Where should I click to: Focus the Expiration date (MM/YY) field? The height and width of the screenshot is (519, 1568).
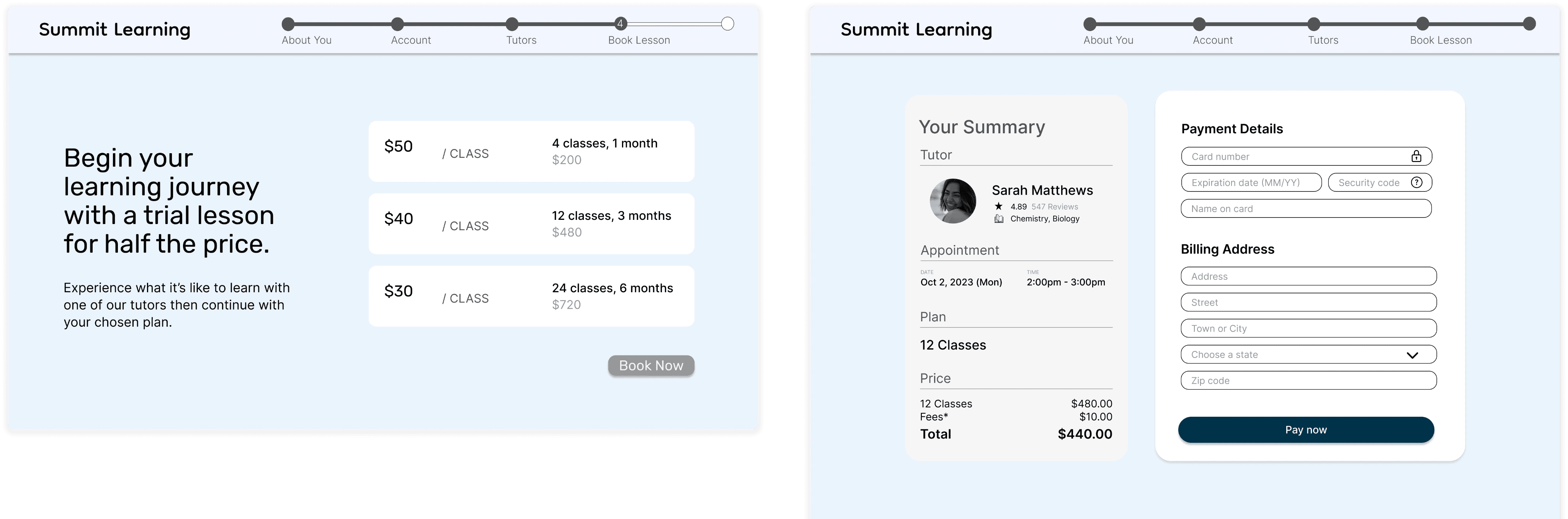pyautogui.click(x=1251, y=182)
